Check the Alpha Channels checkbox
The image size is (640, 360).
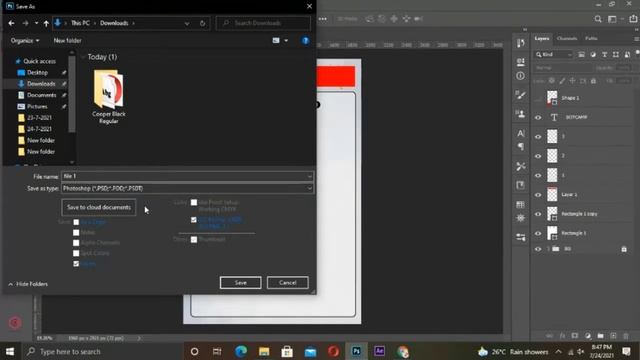coord(76,243)
